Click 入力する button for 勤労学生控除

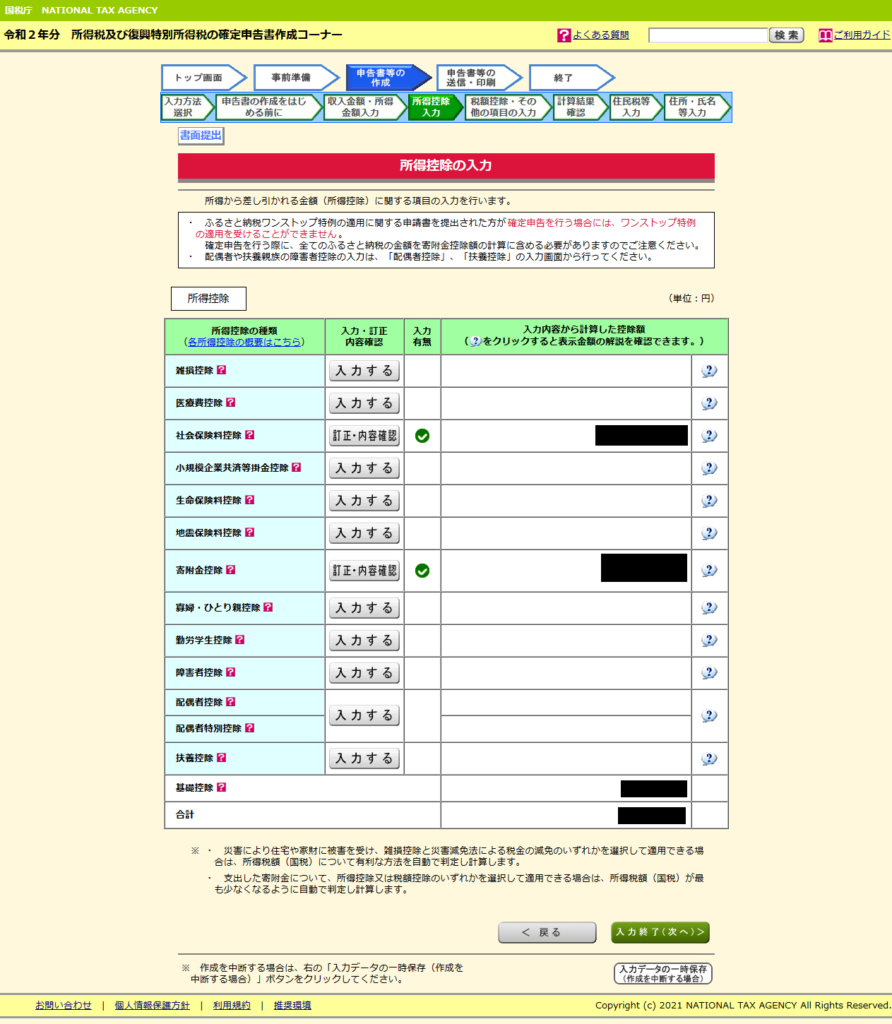tap(364, 641)
